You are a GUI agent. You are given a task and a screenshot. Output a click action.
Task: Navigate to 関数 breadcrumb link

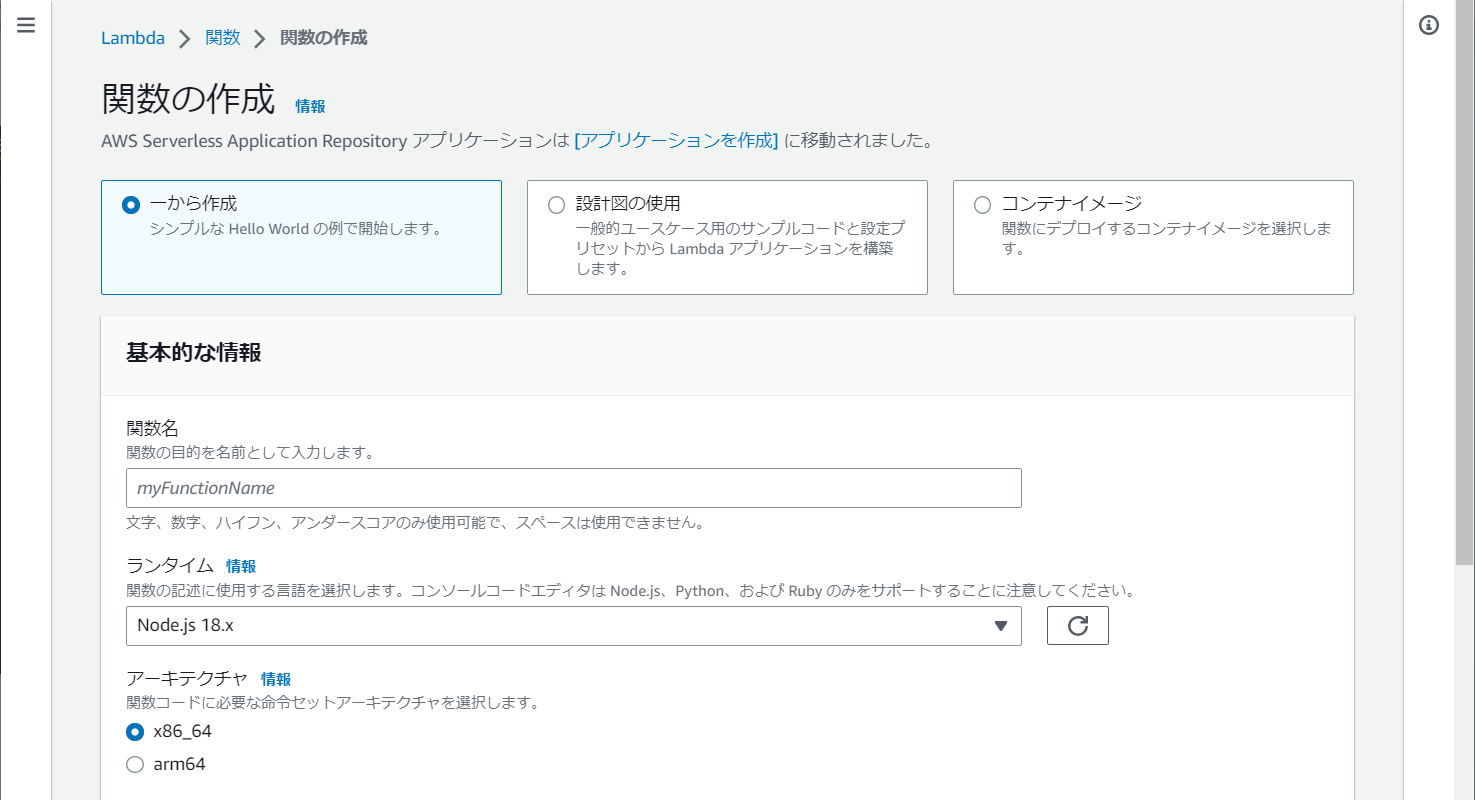pyautogui.click(x=222, y=38)
